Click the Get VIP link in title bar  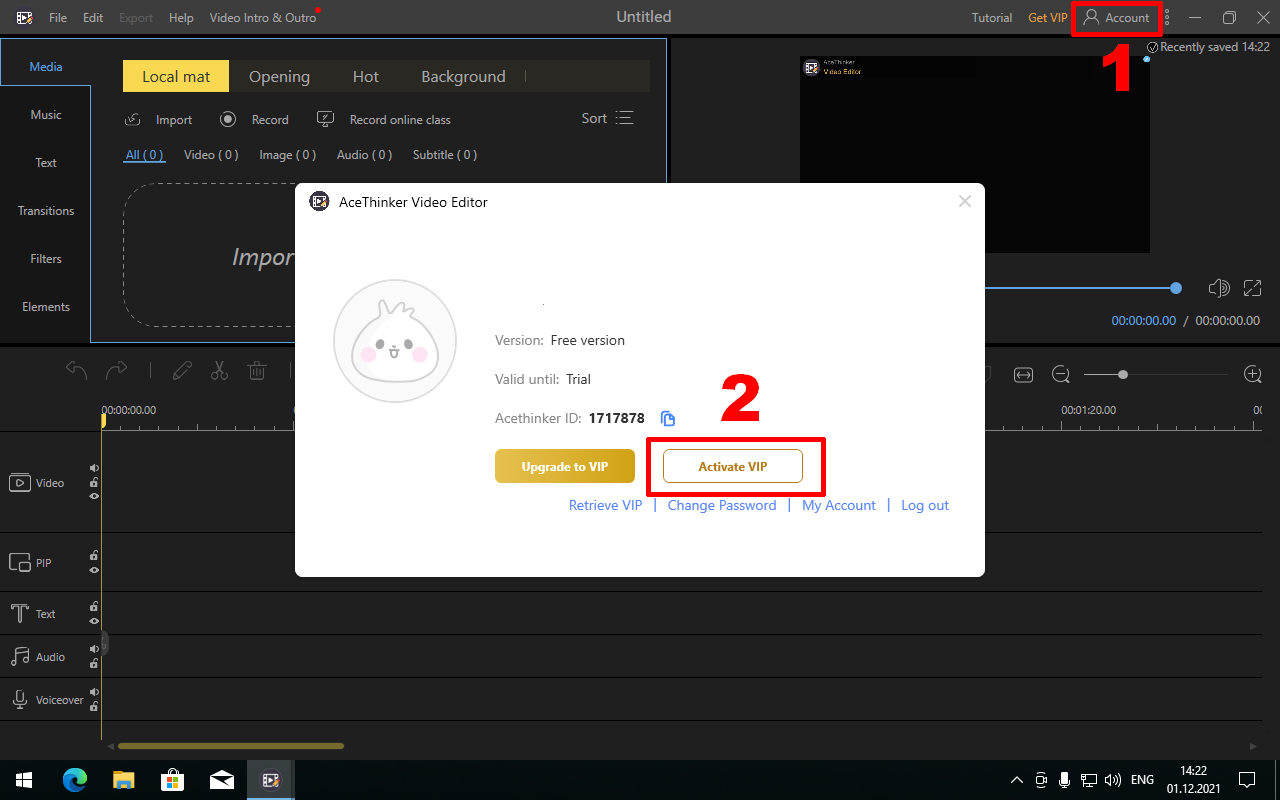click(1048, 18)
